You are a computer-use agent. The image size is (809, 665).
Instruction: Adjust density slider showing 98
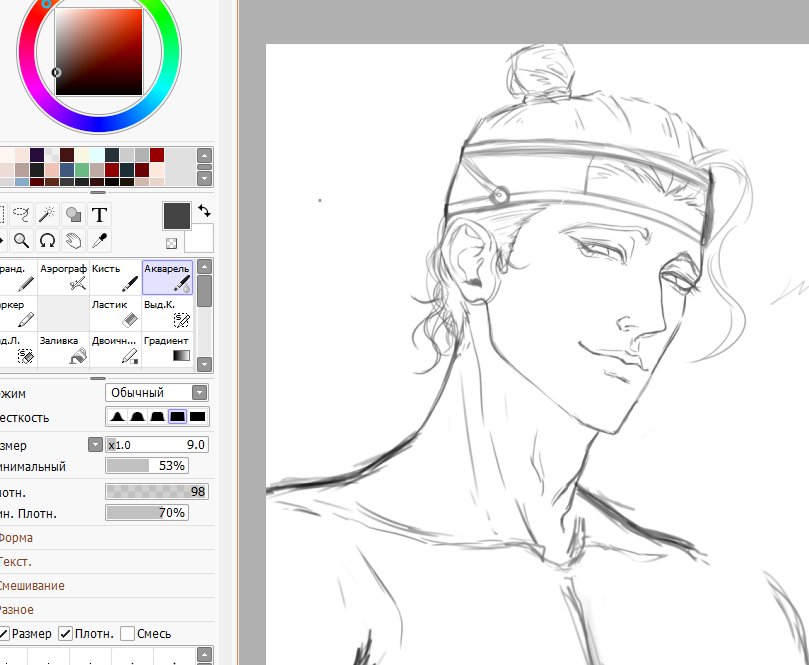coord(157,491)
